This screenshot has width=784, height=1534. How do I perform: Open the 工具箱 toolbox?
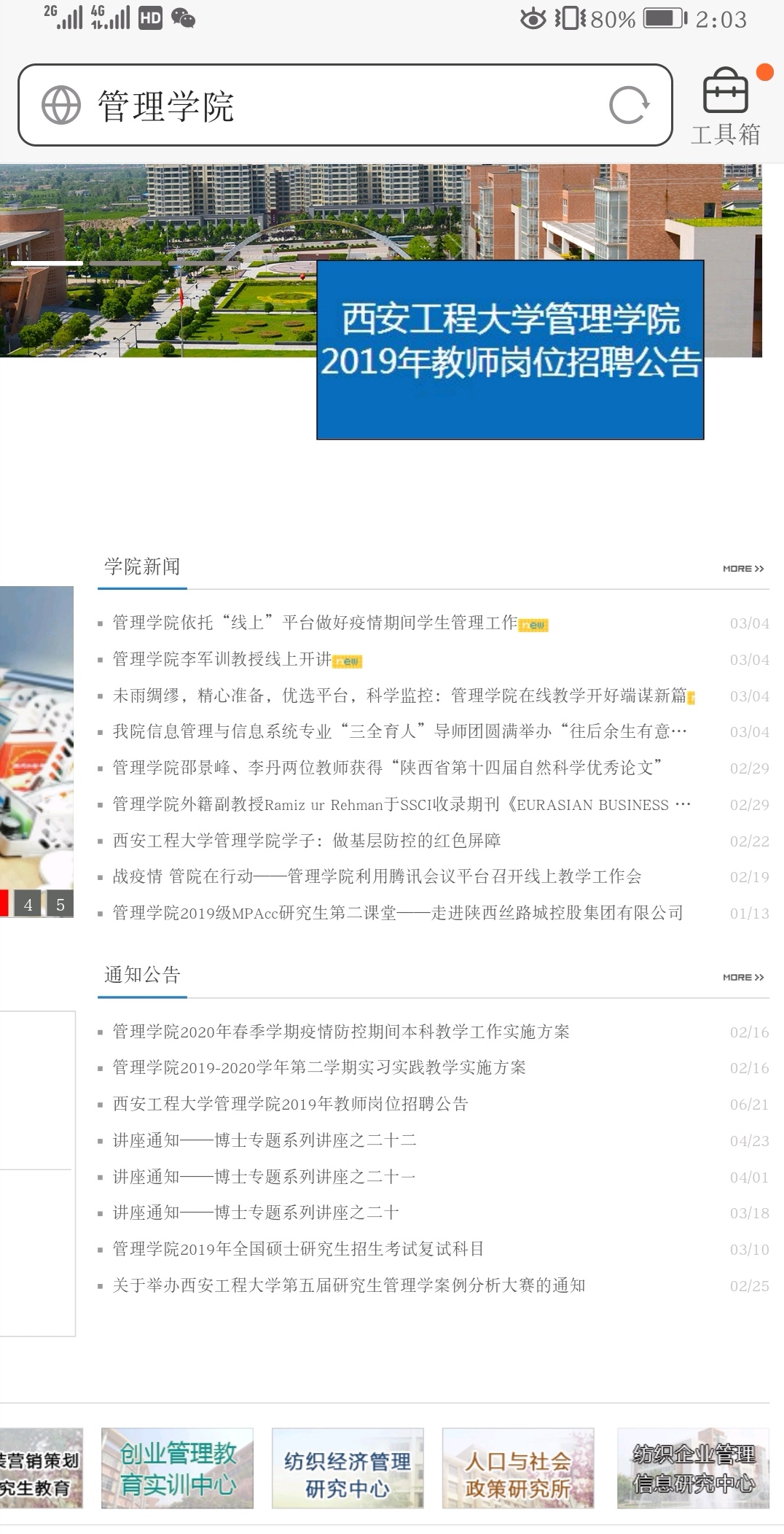(726, 106)
